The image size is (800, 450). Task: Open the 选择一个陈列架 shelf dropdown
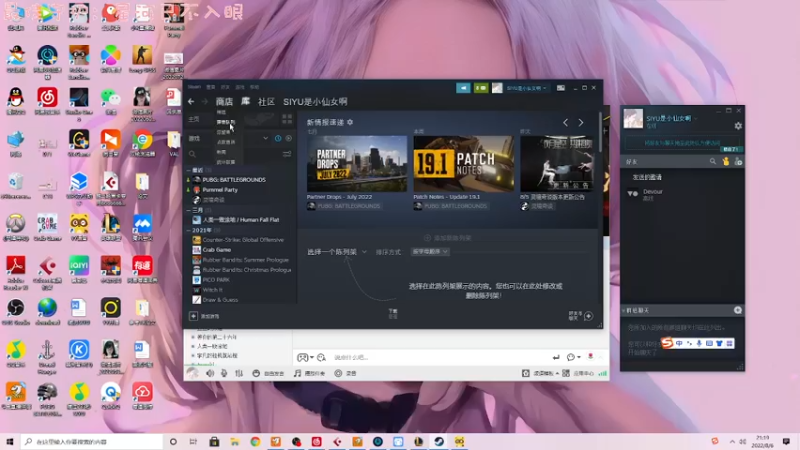[x=337, y=252]
